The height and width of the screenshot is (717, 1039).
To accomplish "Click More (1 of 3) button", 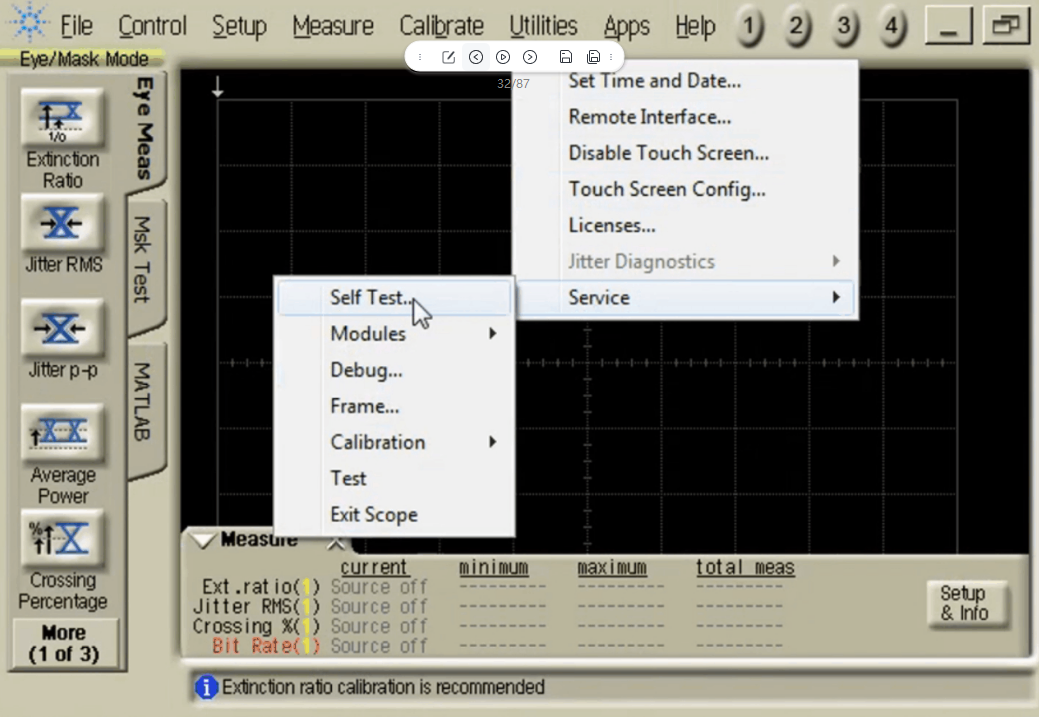I will click(64, 644).
